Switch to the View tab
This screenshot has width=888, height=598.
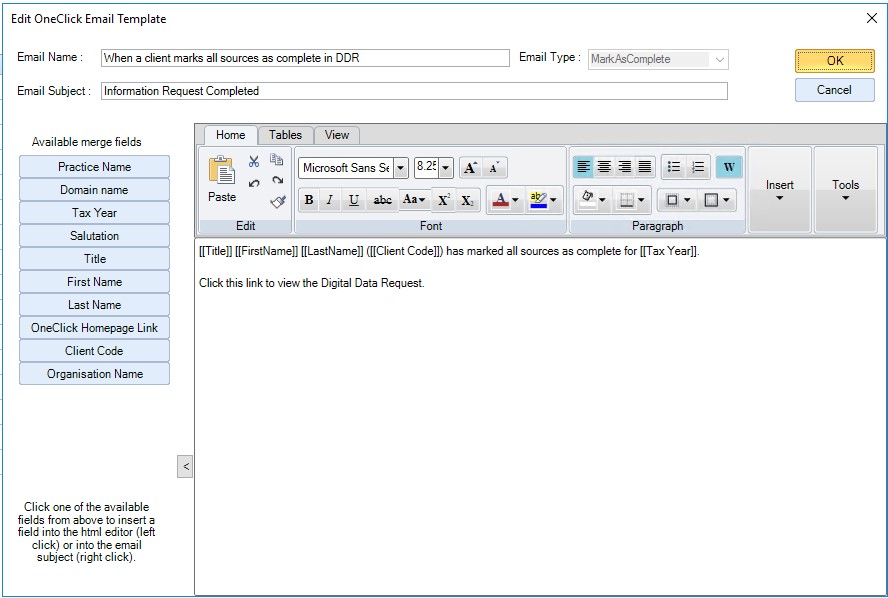336,135
